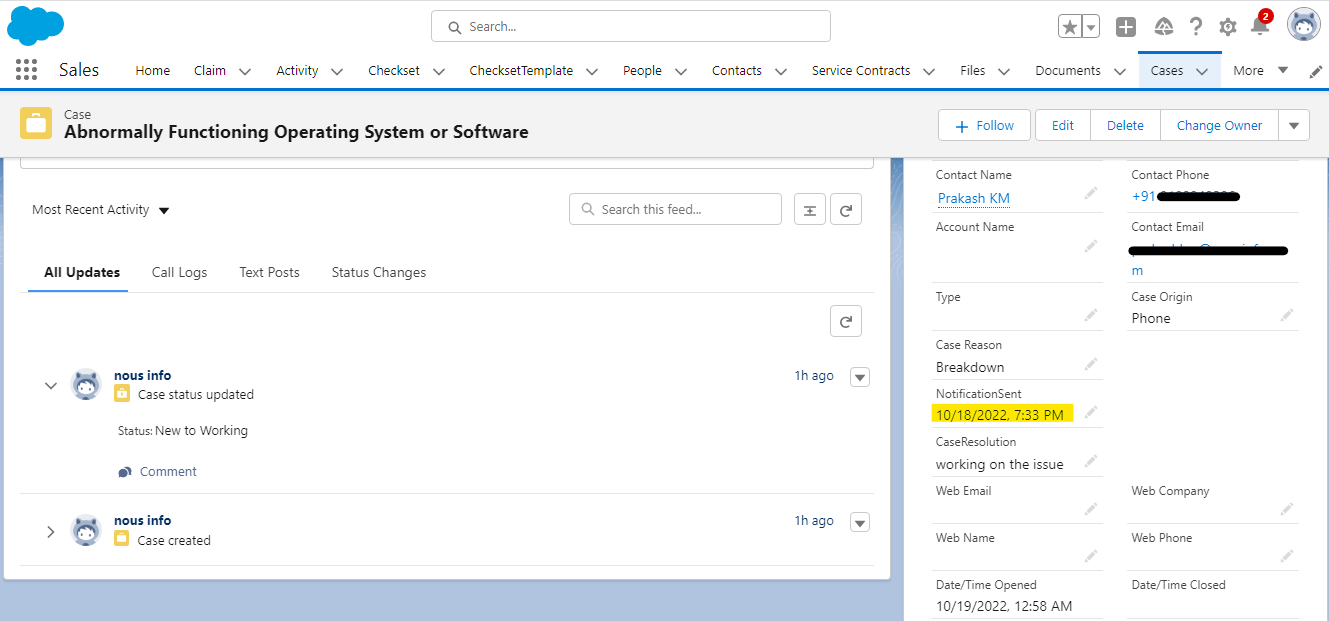Edit the Web Phone field pencil
1329x621 pixels.
point(1287,557)
